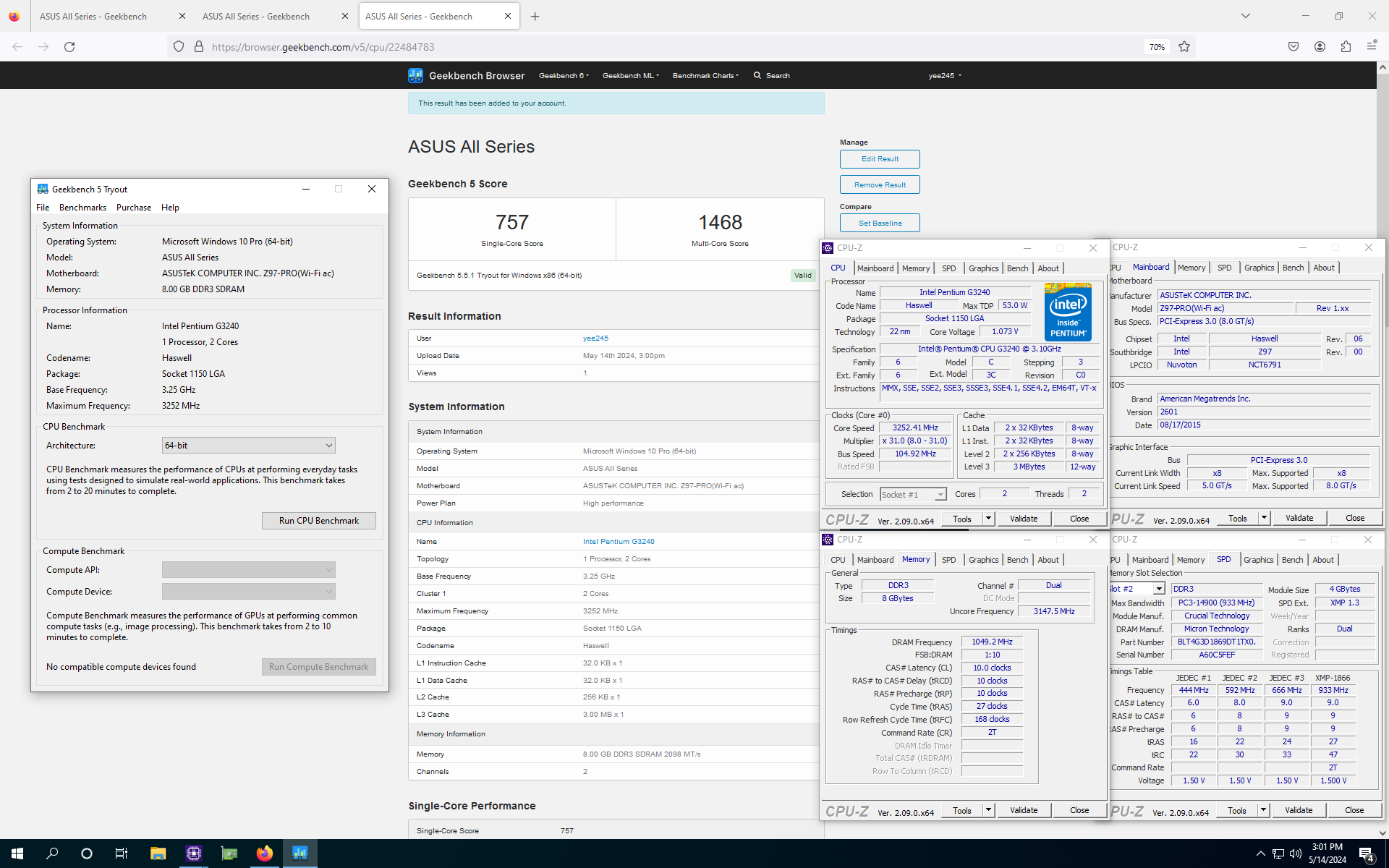Open the Socket #1 selection dropdown in CPU-Z
1389x868 pixels.
click(x=913, y=495)
